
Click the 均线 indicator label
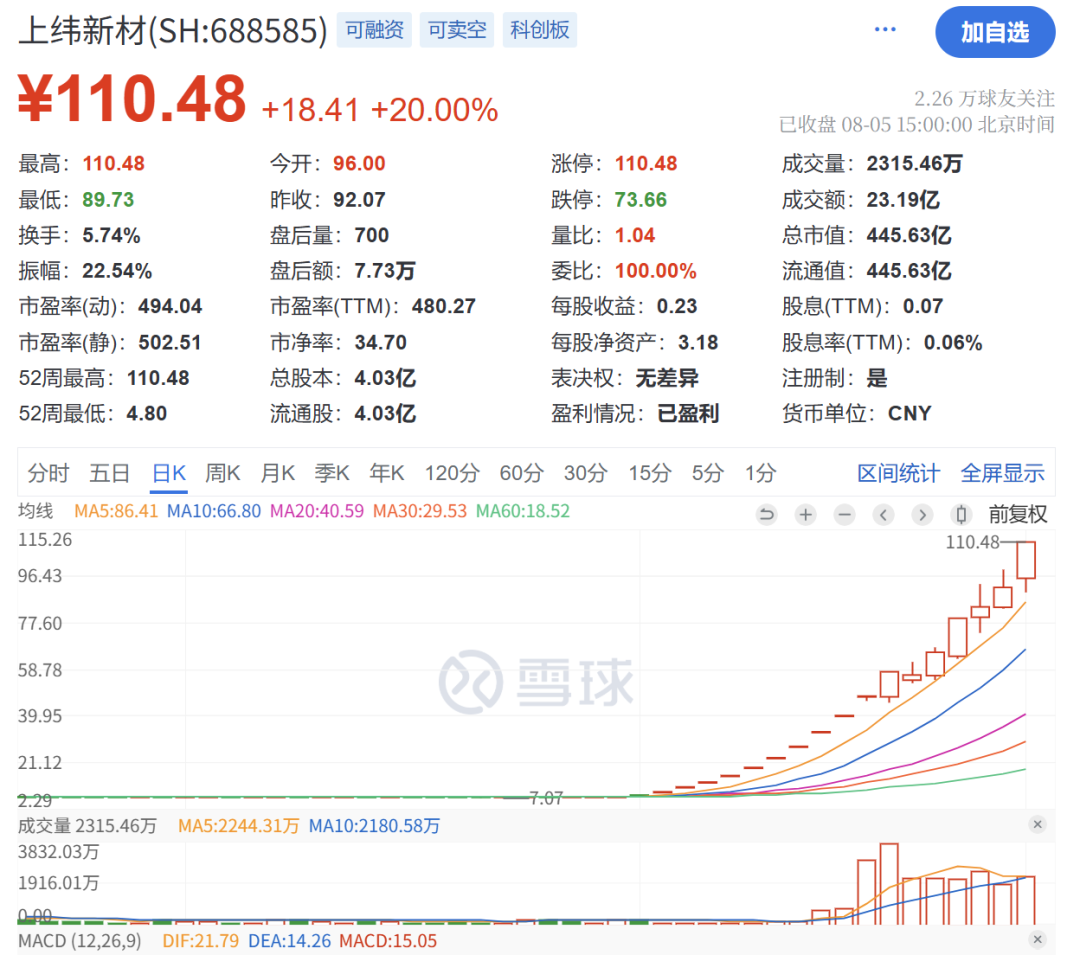coord(35,512)
